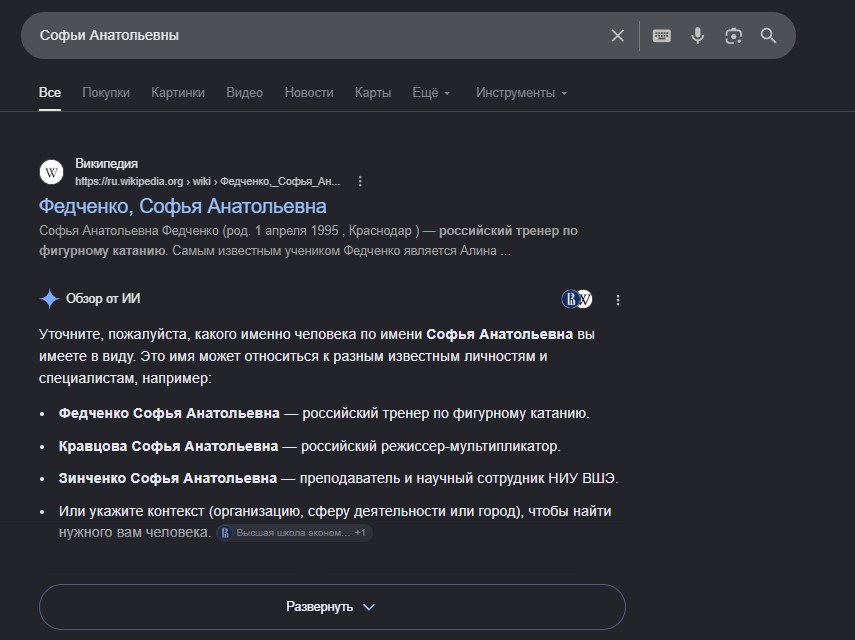Click the Или укажите контекст bullet text
Viewport: 855px width, 640px height.
[335, 522]
